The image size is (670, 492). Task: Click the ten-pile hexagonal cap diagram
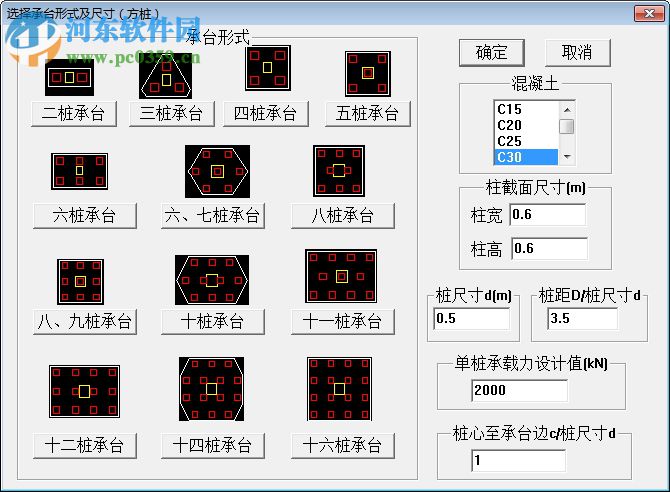pyautogui.click(x=212, y=280)
